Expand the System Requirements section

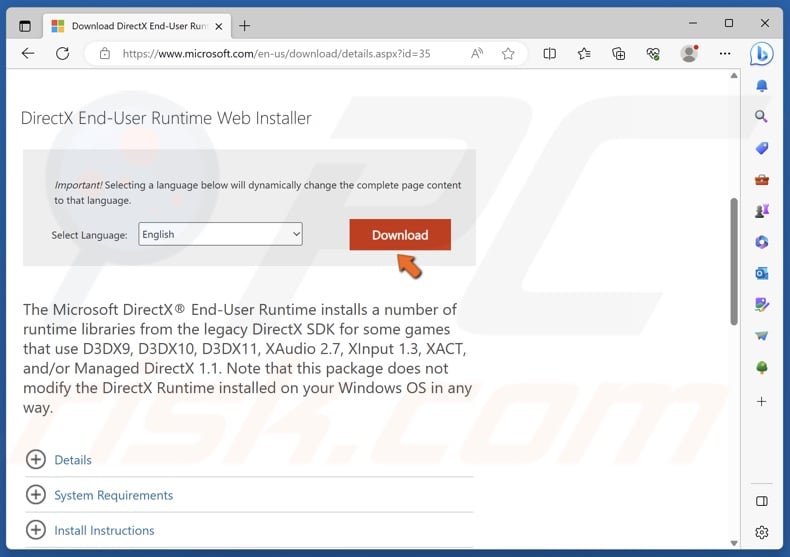pyautogui.click(x=36, y=495)
